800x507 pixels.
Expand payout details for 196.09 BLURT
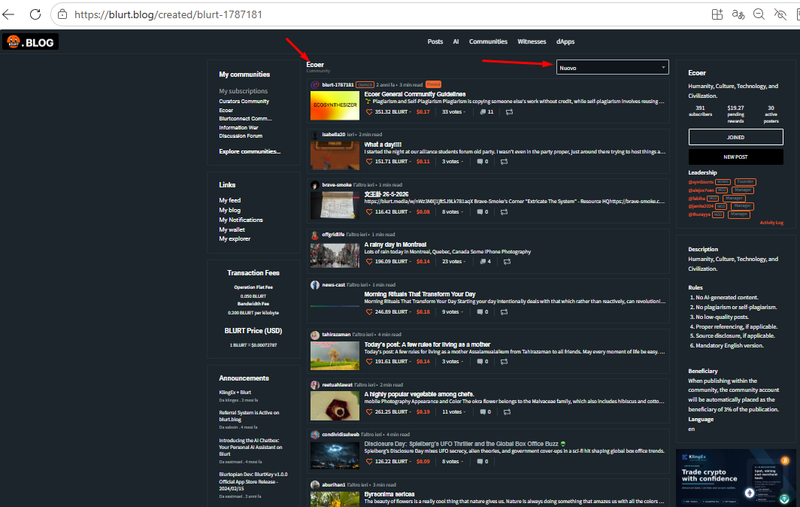393,262
